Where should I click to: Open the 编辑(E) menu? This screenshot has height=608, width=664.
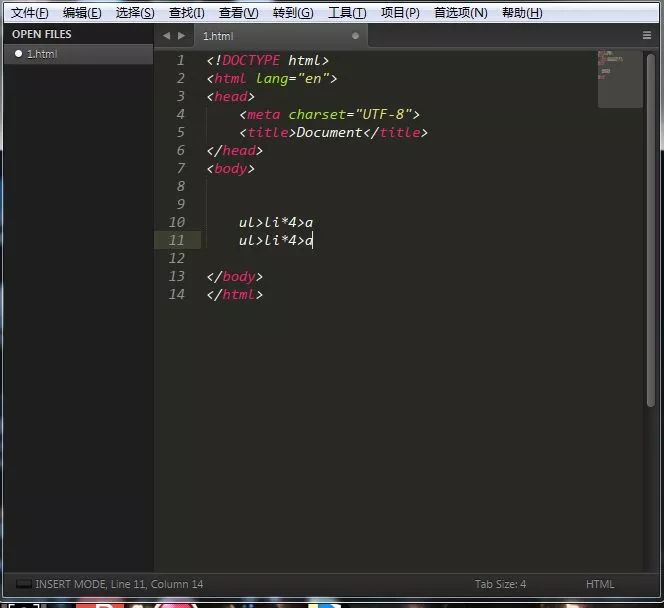coord(82,13)
